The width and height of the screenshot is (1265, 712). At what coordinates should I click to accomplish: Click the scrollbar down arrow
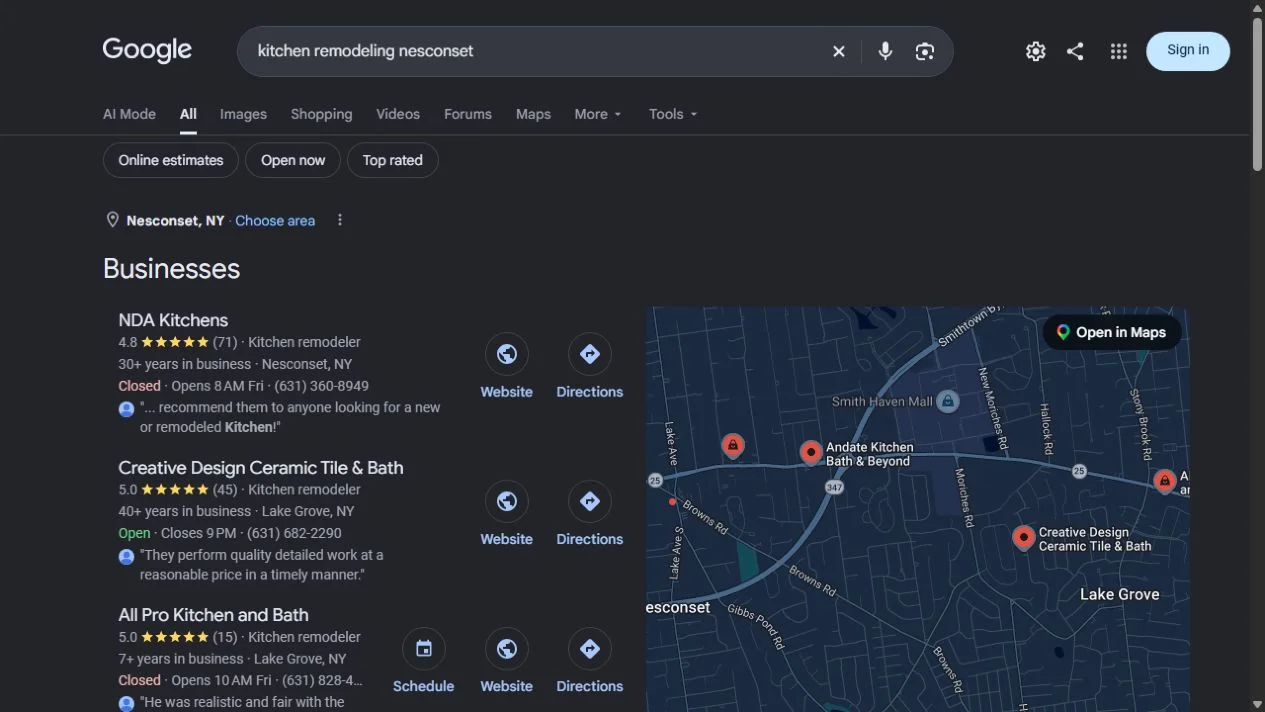pyautogui.click(x=1258, y=704)
